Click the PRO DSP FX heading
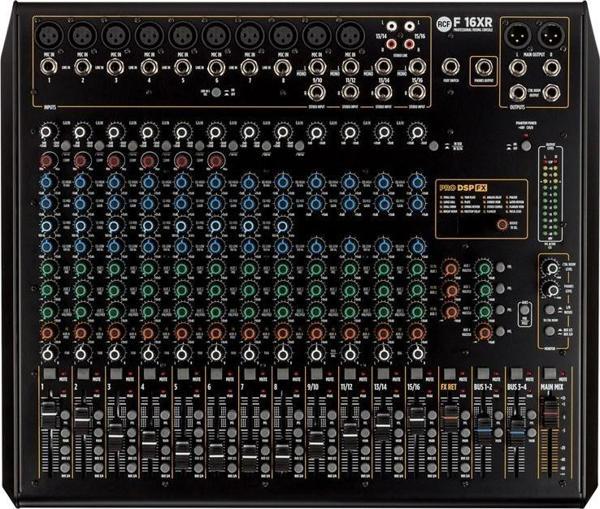The height and width of the screenshot is (509, 600). (463, 188)
